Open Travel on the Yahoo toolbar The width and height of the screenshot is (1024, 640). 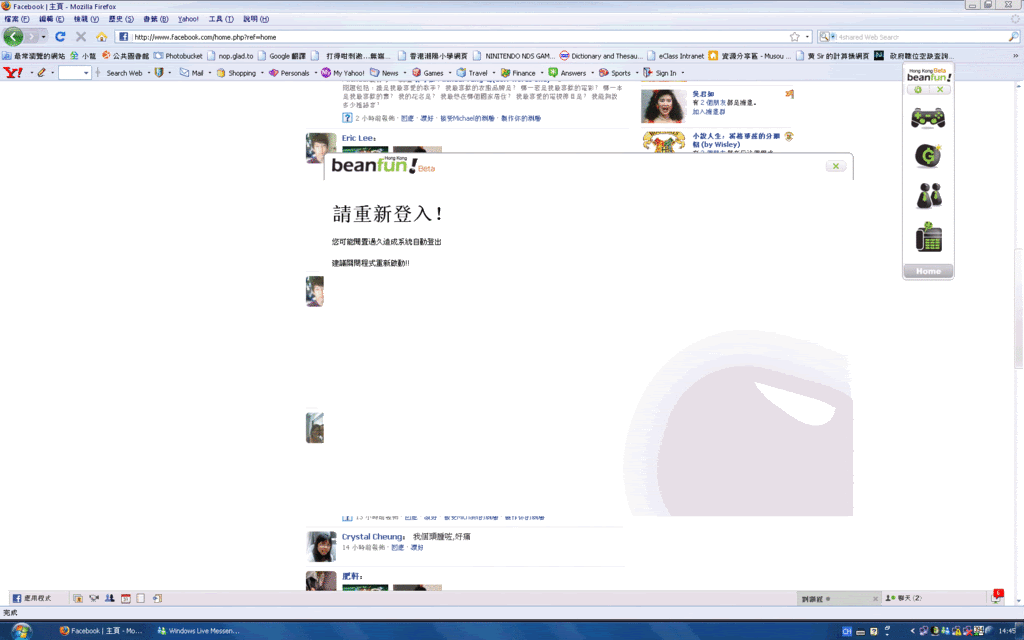[x=472, y=72]
